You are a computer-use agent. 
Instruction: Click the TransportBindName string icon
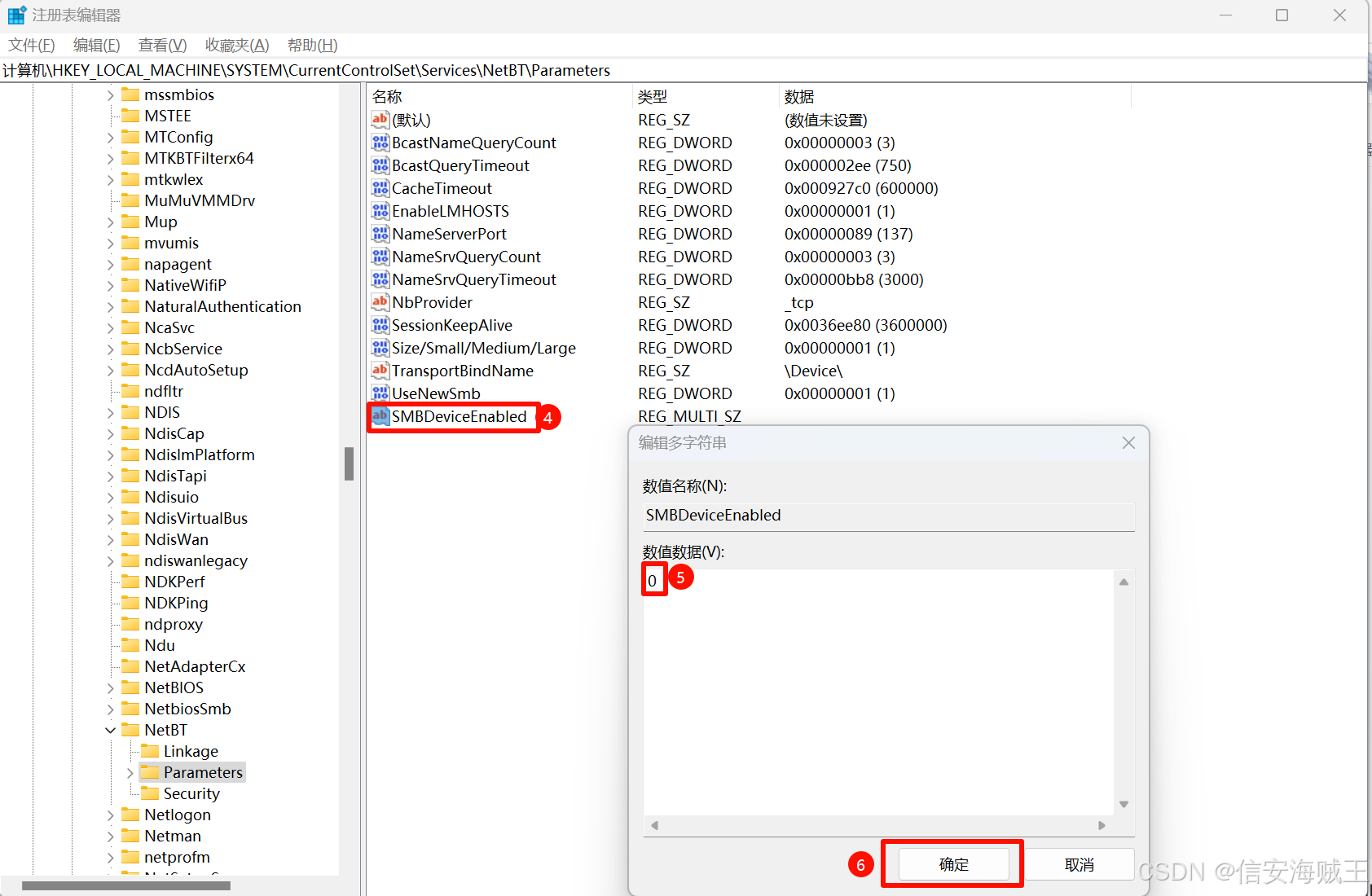pyautogui.click(x=380, y=371)
